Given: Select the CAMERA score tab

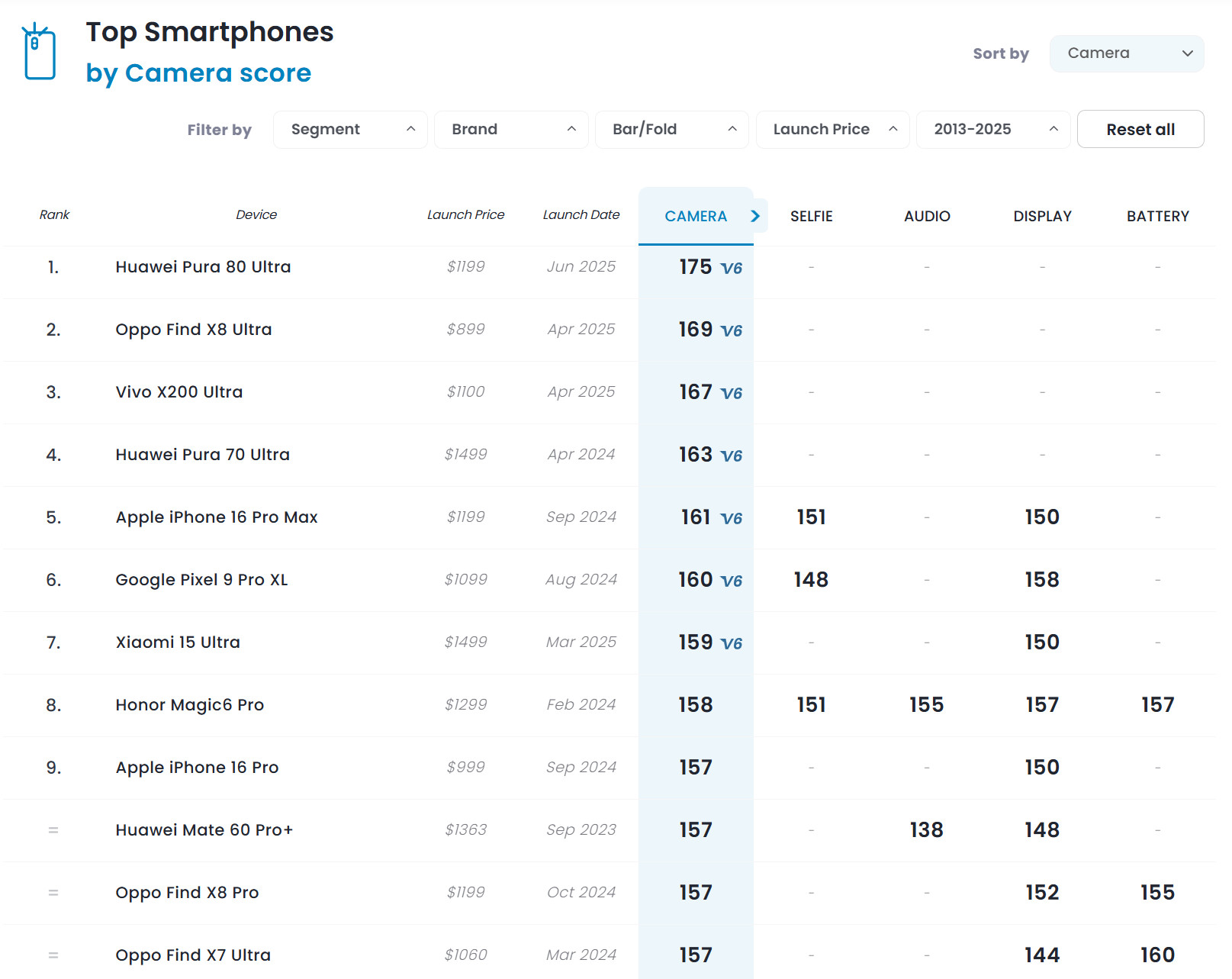Looking at the screenshot, I should coord(696,217).
